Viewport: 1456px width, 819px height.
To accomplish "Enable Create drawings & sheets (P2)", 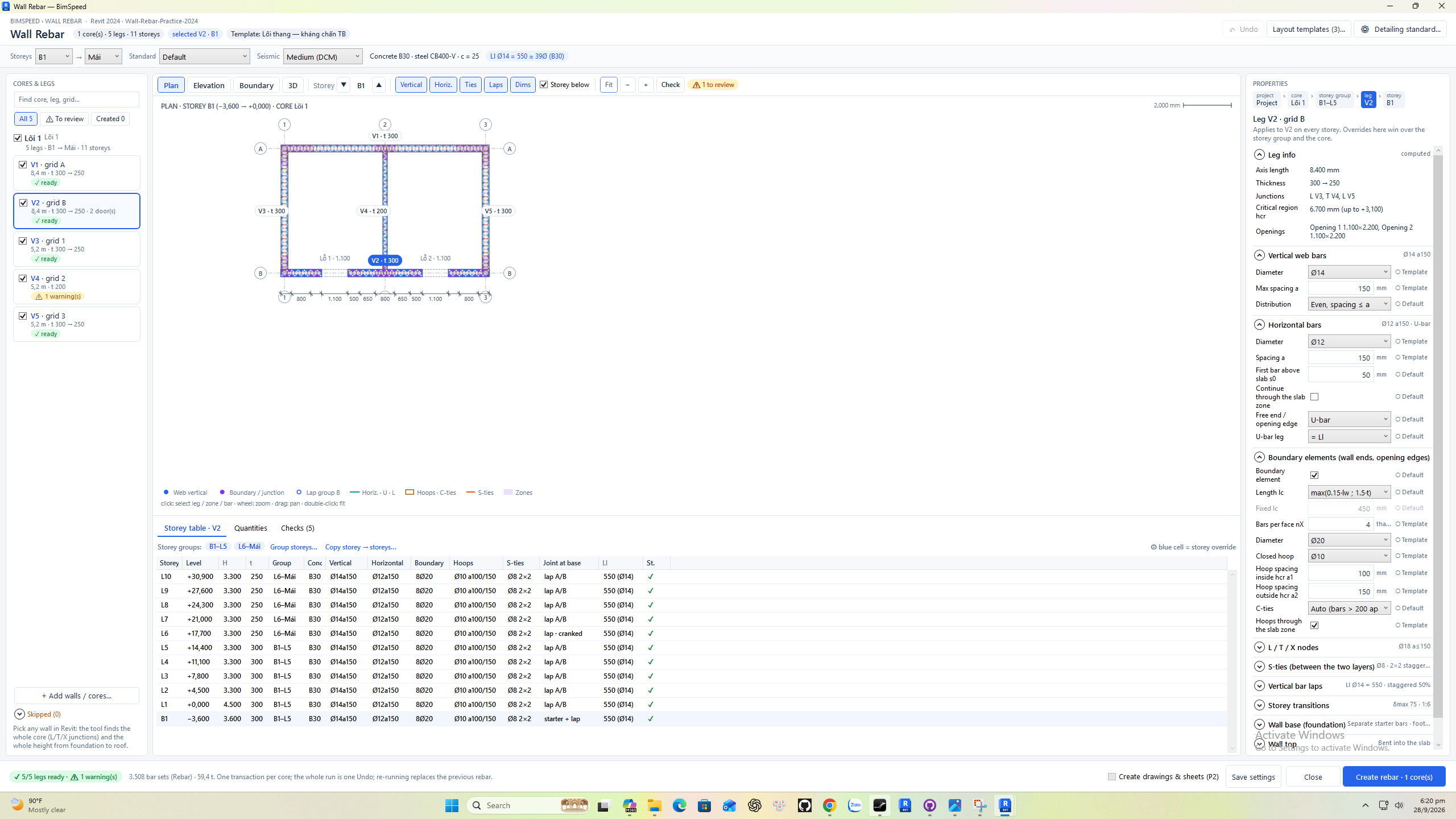I will point(1111,776).
